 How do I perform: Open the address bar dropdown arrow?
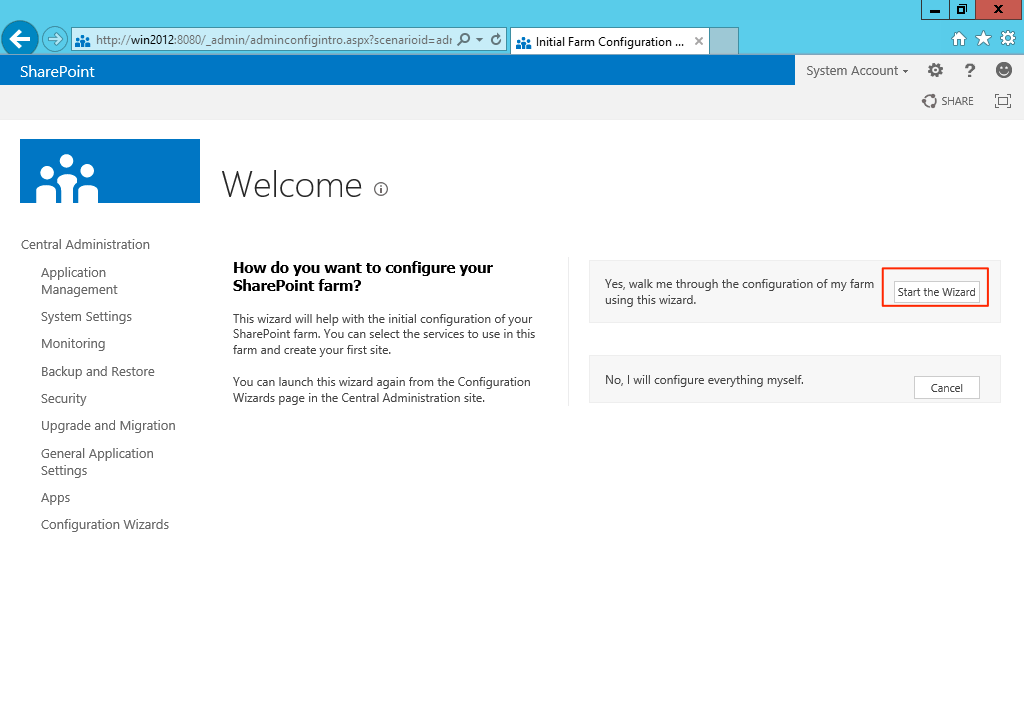pyautogui.click(x=480, y=40)
